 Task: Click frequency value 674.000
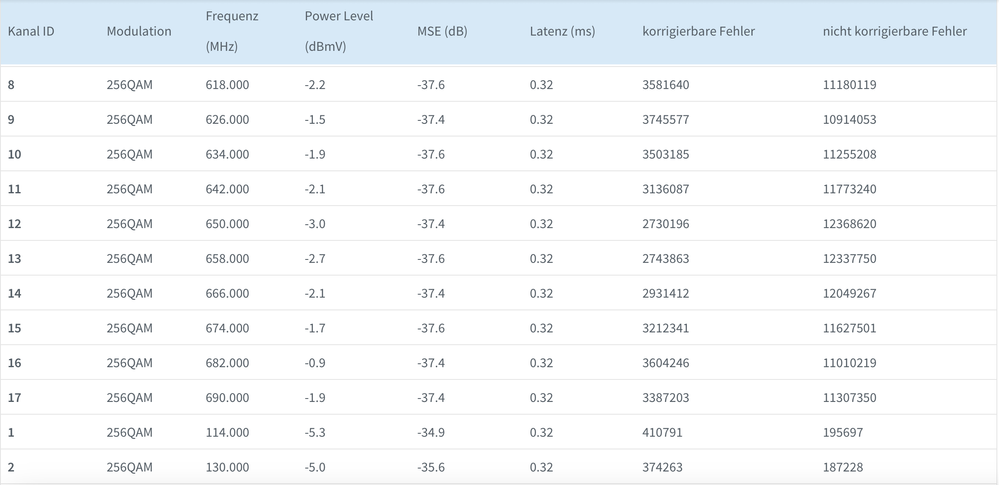pyautogui.click(x=227, y=328)
